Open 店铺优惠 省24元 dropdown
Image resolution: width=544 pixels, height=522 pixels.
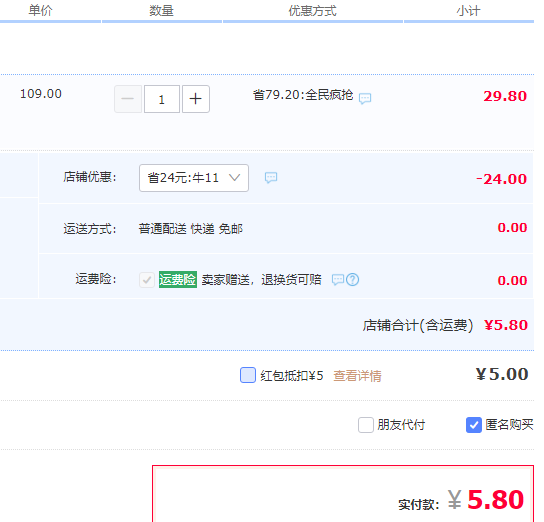(194, 178)
